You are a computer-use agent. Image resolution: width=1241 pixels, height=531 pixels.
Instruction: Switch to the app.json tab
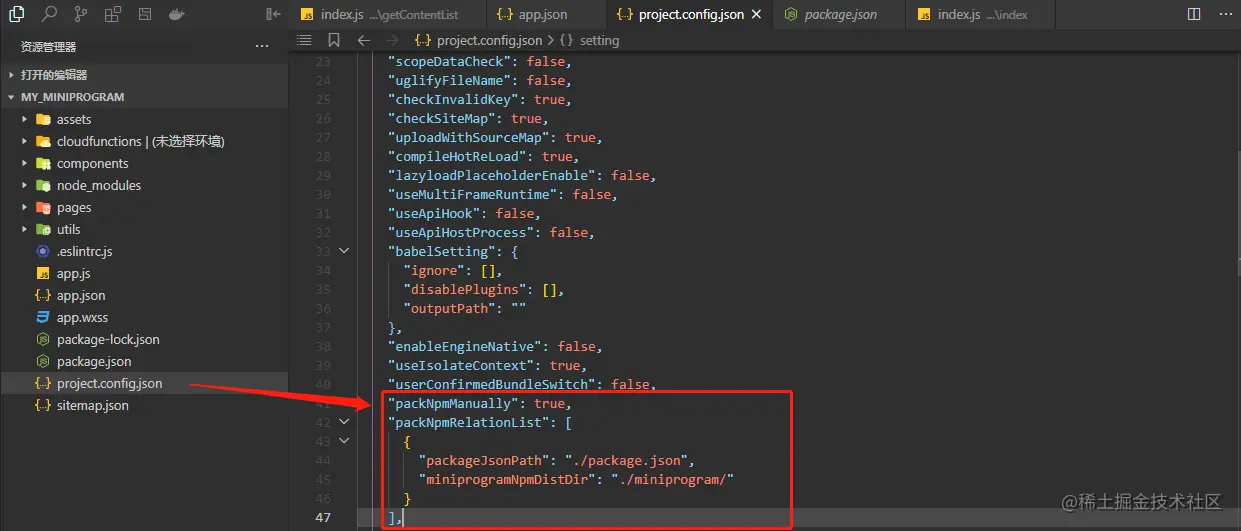click(x=546, y=15)
